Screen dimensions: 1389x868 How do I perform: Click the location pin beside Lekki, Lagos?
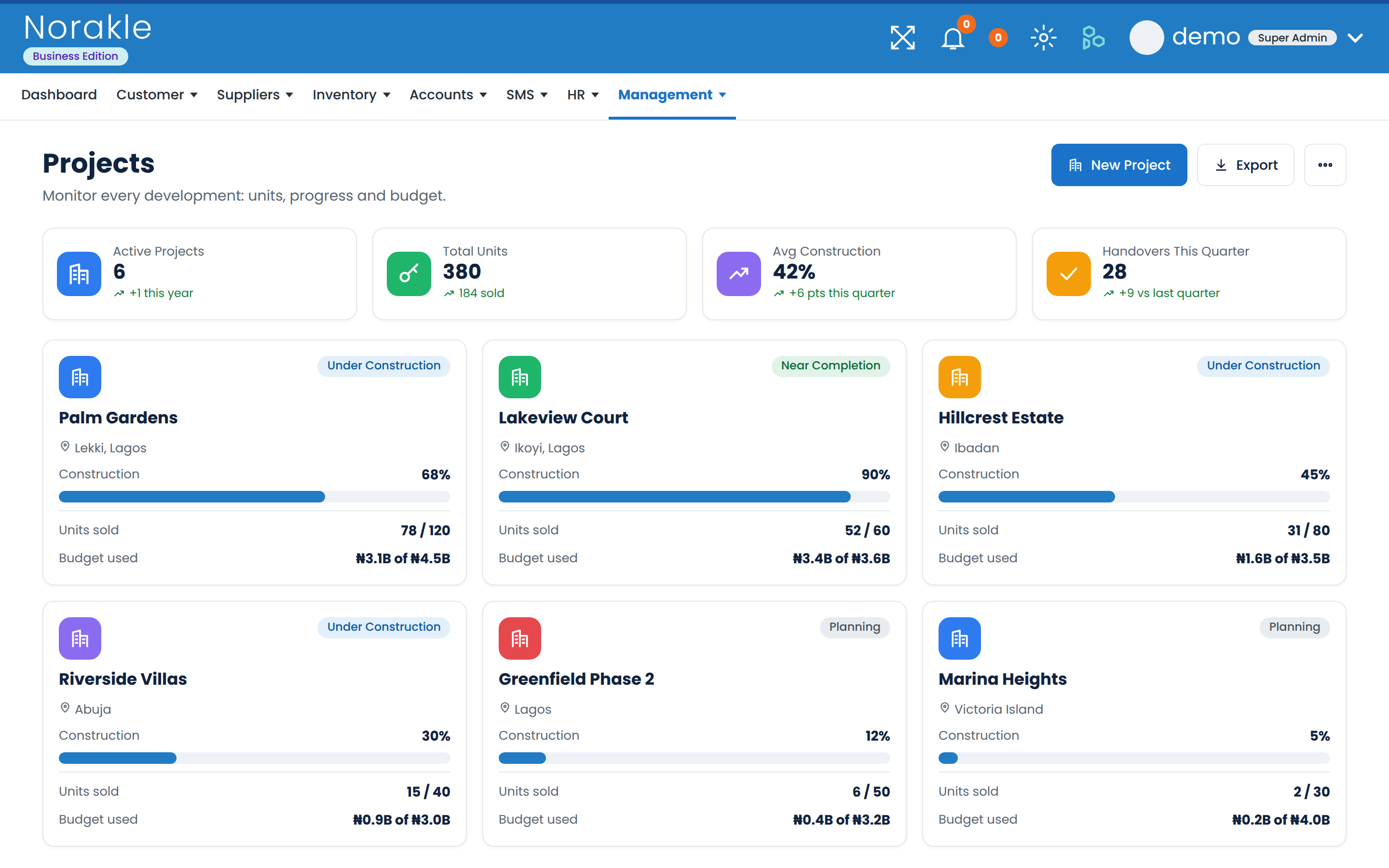tap(65, 447)
